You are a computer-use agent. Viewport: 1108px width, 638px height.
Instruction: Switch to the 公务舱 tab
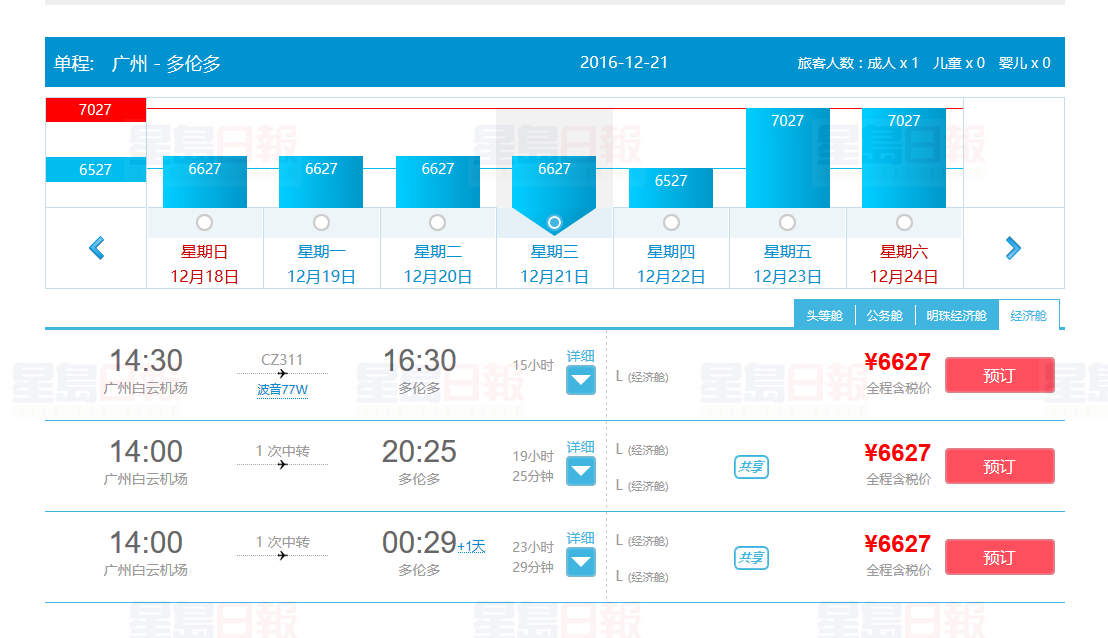click(884, 315)
